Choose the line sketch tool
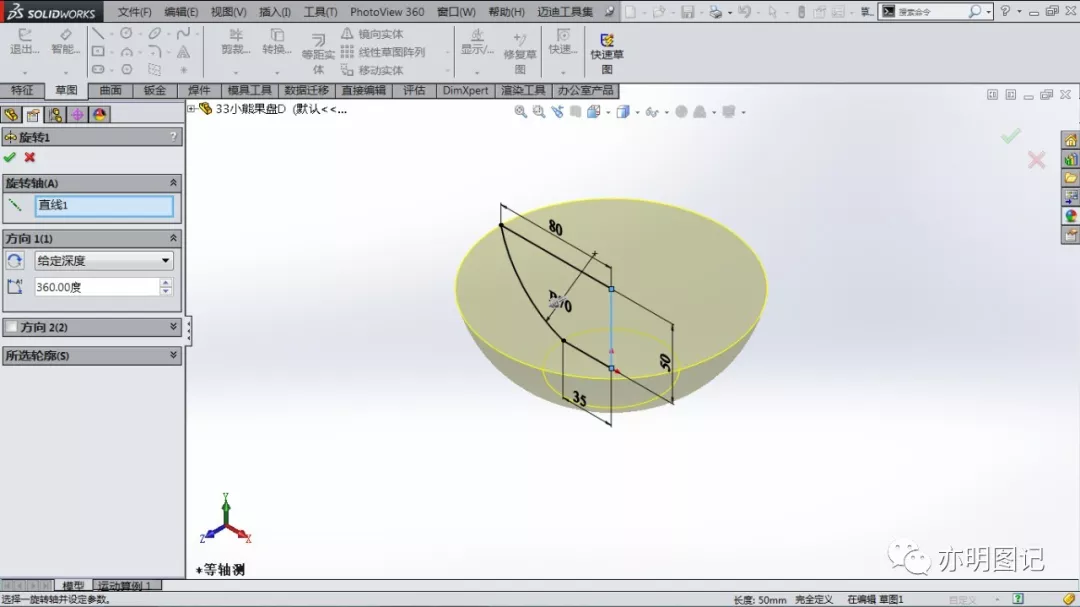The width and height of the screenshot is (1080, 607). [x=98, y=33]
